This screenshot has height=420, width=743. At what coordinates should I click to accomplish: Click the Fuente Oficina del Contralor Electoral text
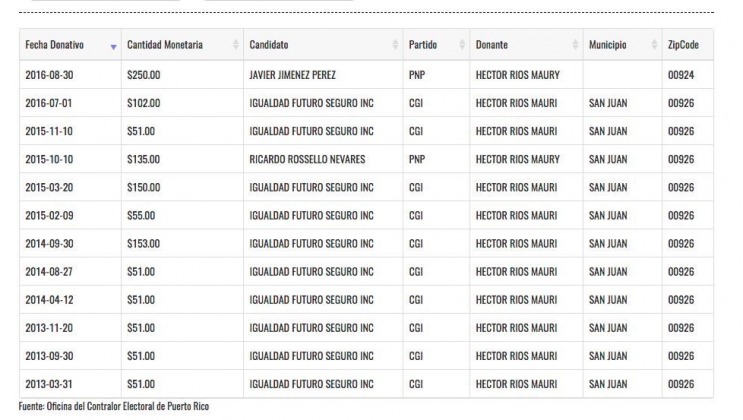pos(114,406)
